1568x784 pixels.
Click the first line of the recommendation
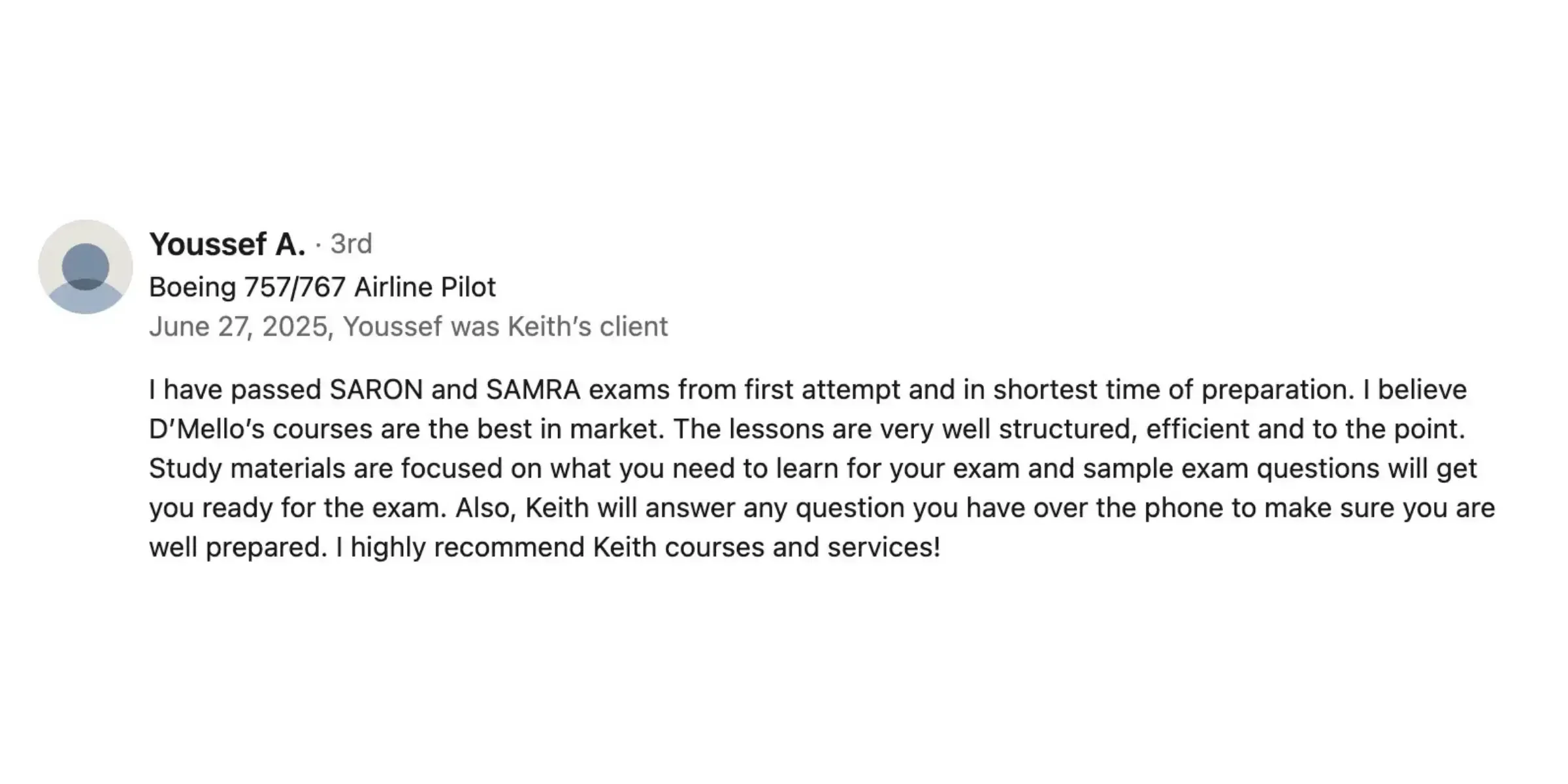[808, 390]
